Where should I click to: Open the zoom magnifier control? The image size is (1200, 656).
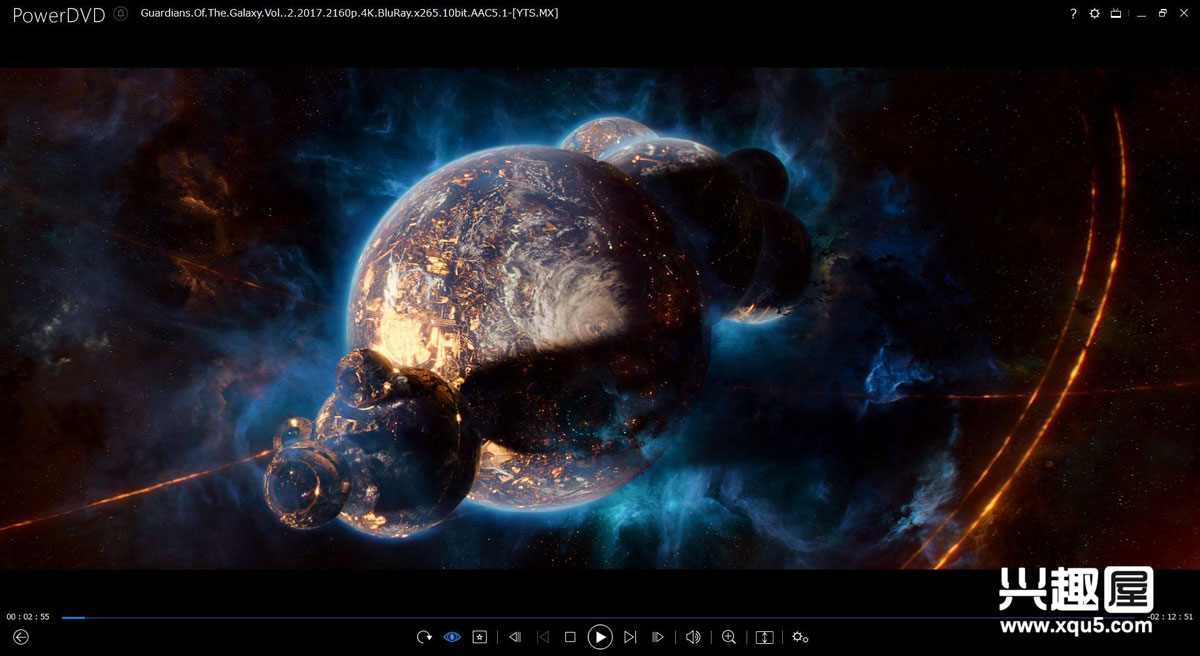point(729,637)
